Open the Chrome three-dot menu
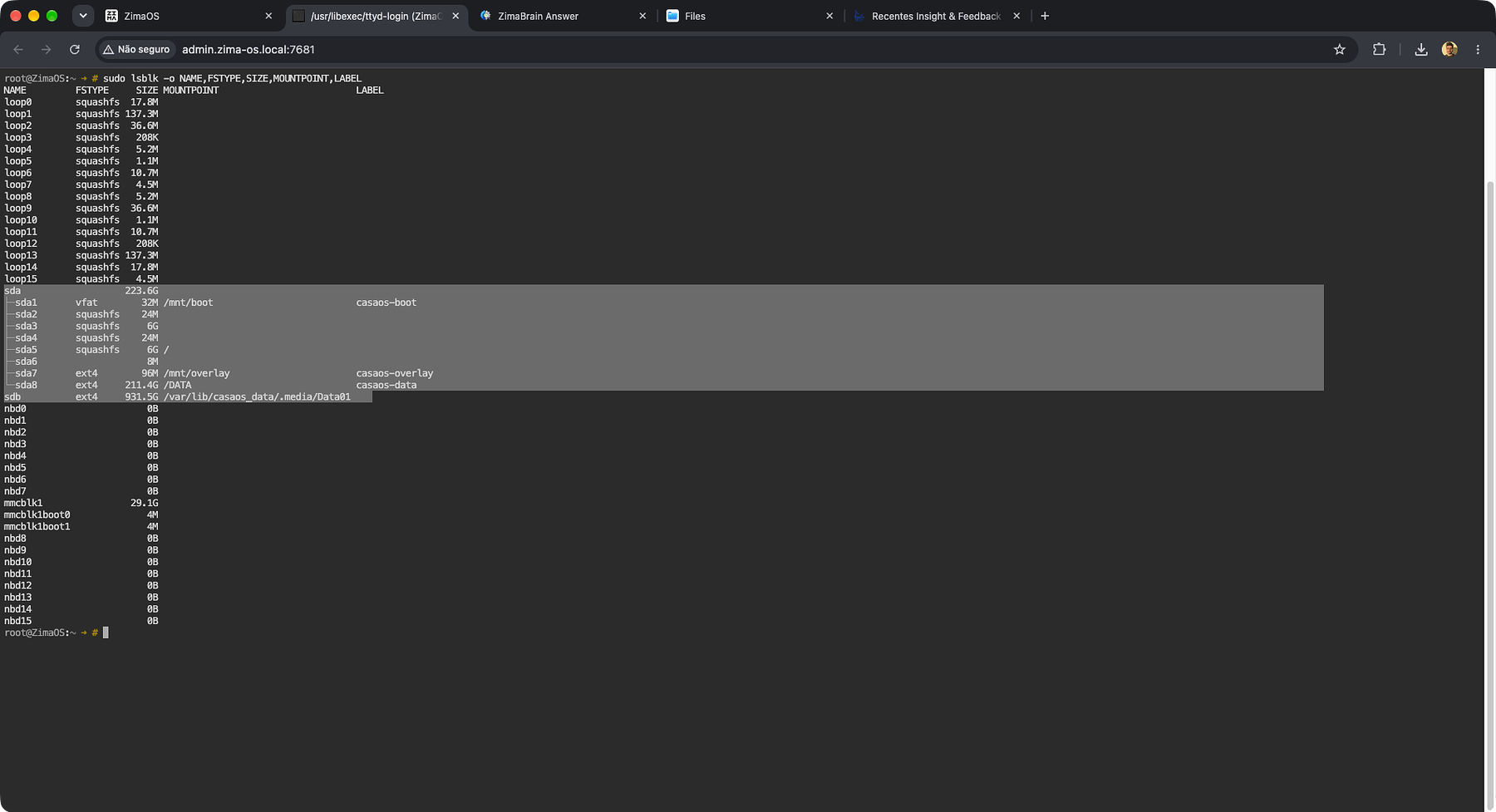Screen dimensions: 1496x812 (1478, 50)
